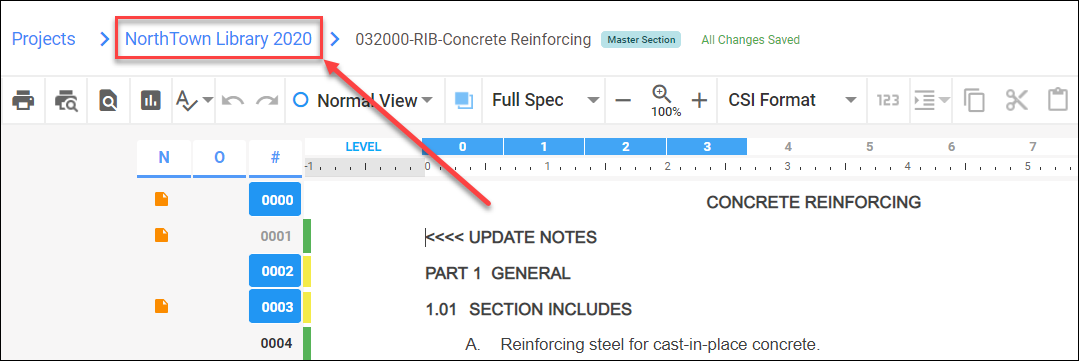Viewport: 1079px width, 361px height.
Task: Click the search document icon
Action: point(108,100)
